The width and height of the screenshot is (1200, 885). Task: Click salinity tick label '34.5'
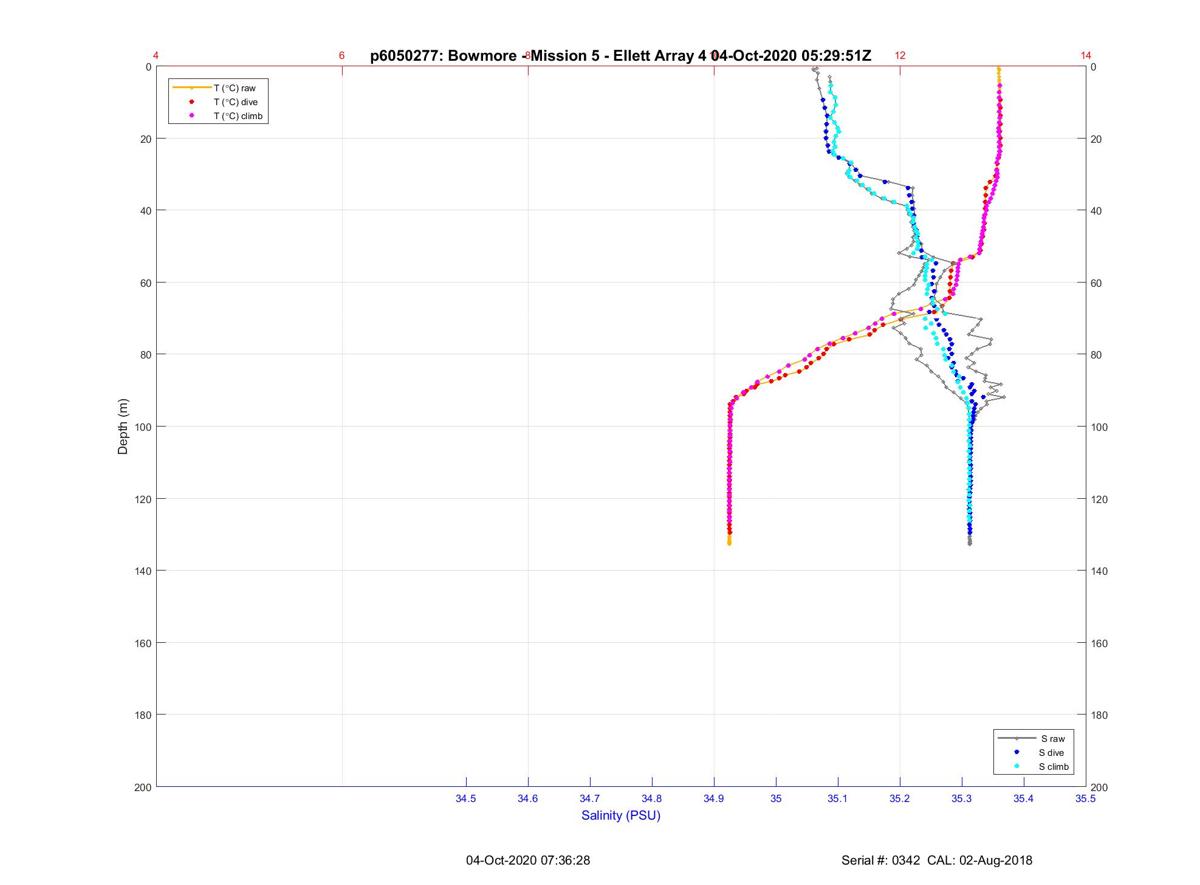click(466, 799)
